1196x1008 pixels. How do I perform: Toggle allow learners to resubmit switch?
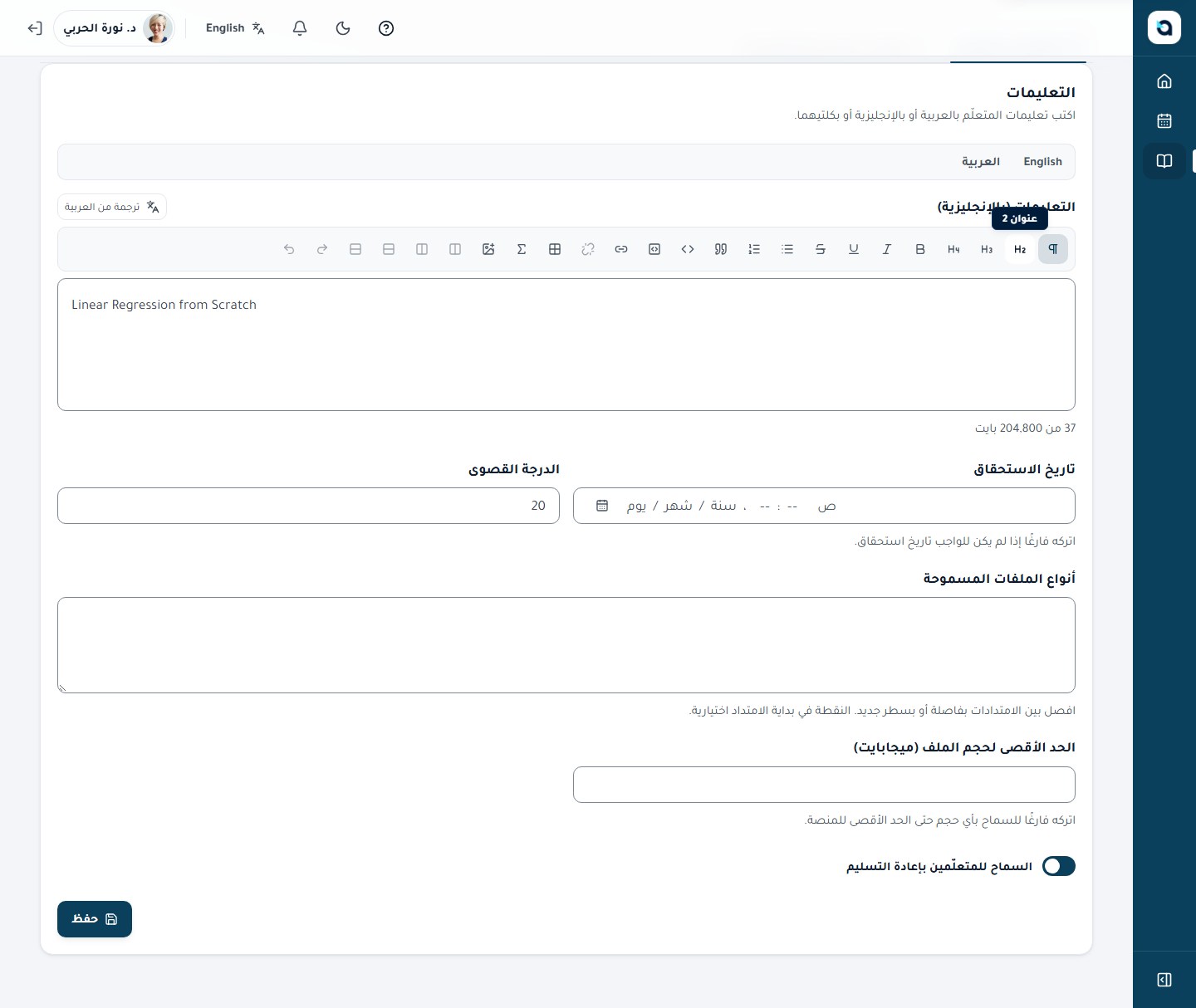tap(1059, 866)
